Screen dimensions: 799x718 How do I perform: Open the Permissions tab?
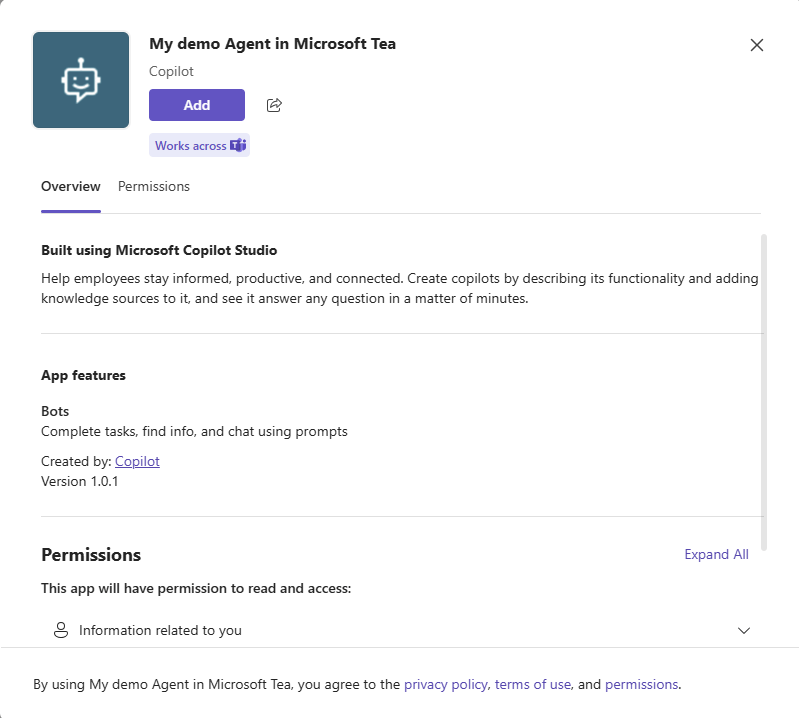point(154,187)
